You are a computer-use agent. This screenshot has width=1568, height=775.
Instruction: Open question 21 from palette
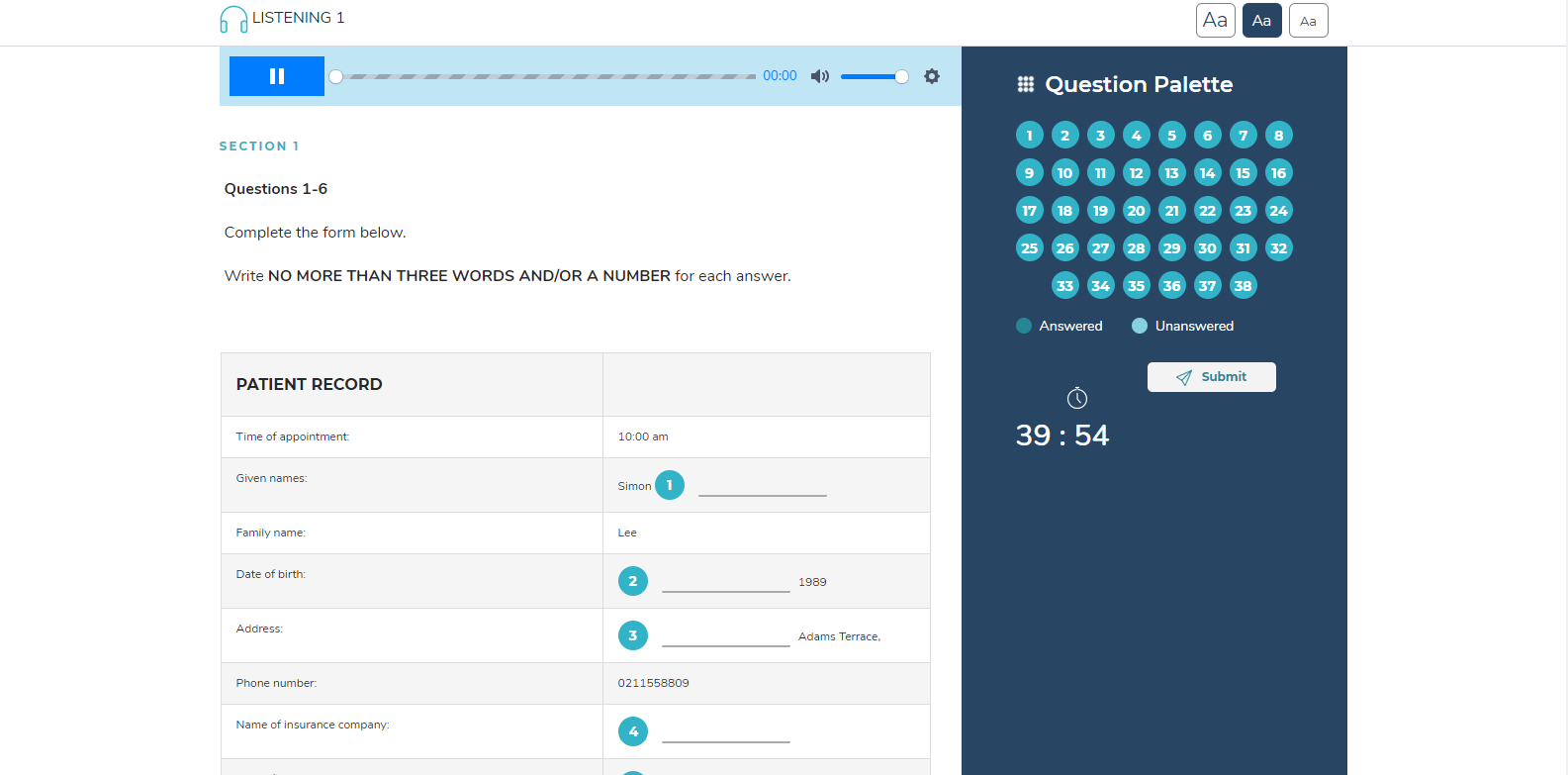coord(1172,211)
